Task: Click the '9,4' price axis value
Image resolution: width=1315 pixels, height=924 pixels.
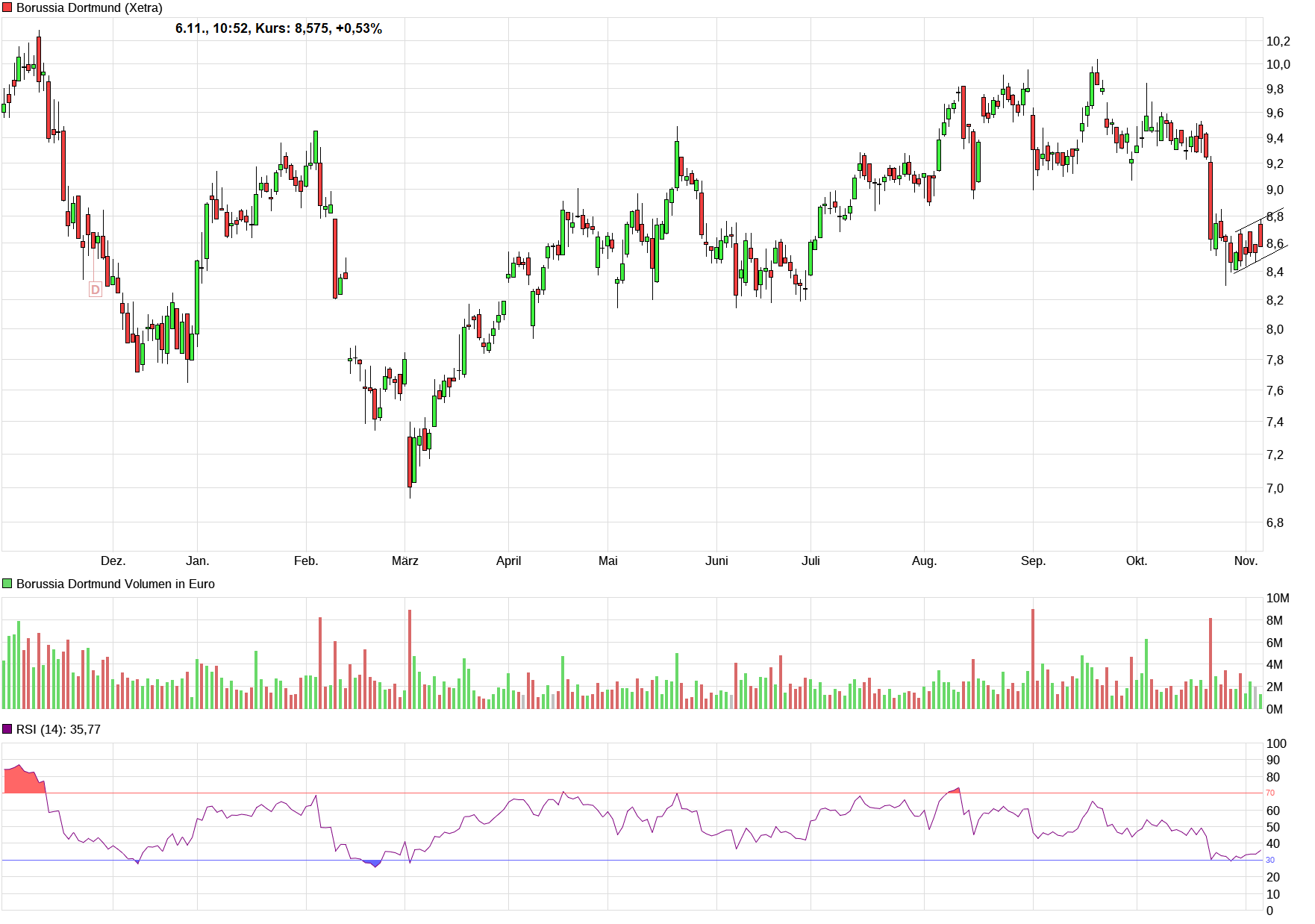Action: (x=1275, y=138)
